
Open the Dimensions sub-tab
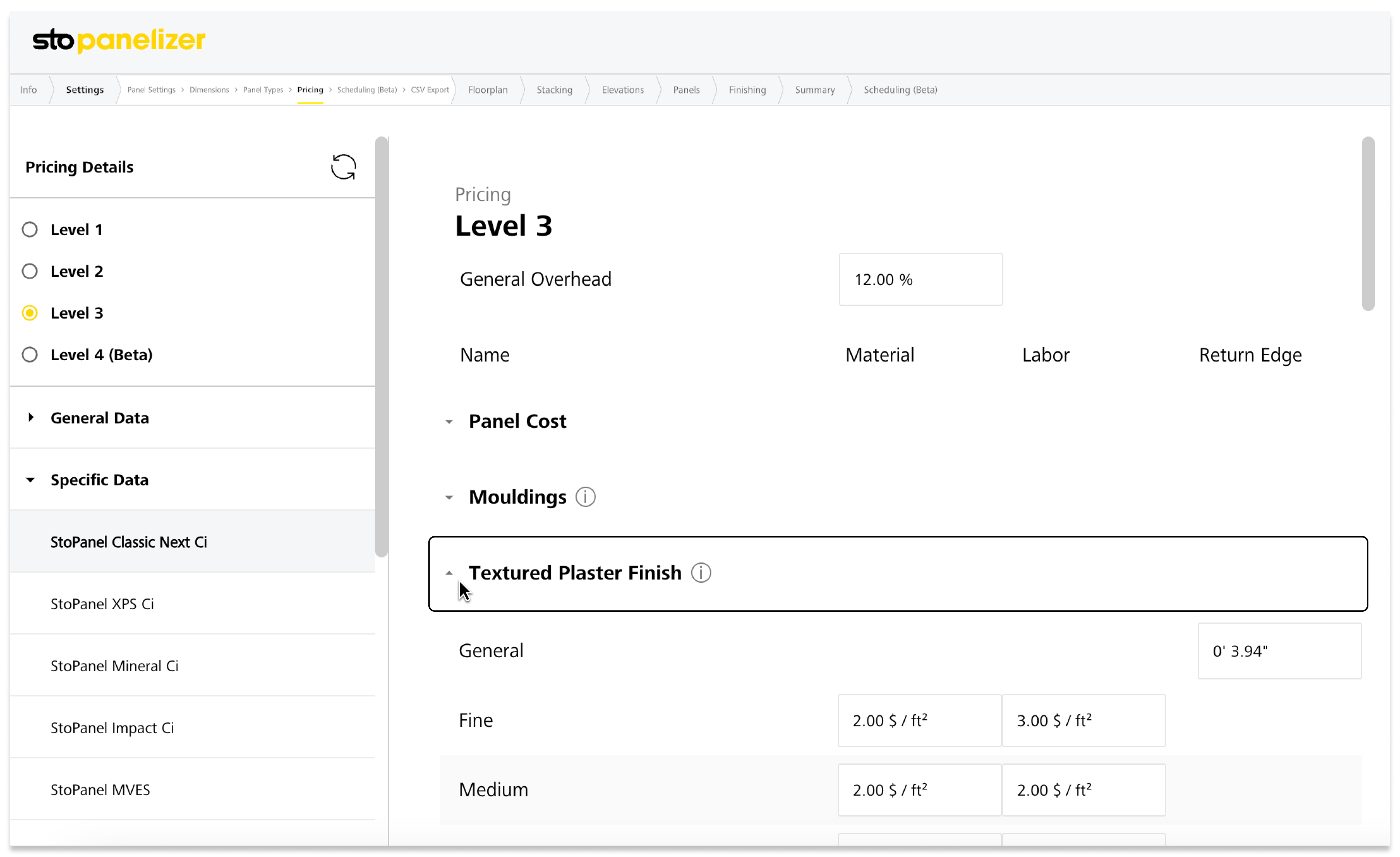pos(209,90)
